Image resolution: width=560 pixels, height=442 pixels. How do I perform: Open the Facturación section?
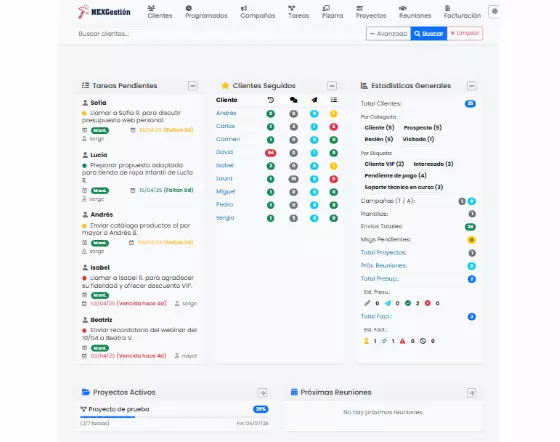coord(462,12)
